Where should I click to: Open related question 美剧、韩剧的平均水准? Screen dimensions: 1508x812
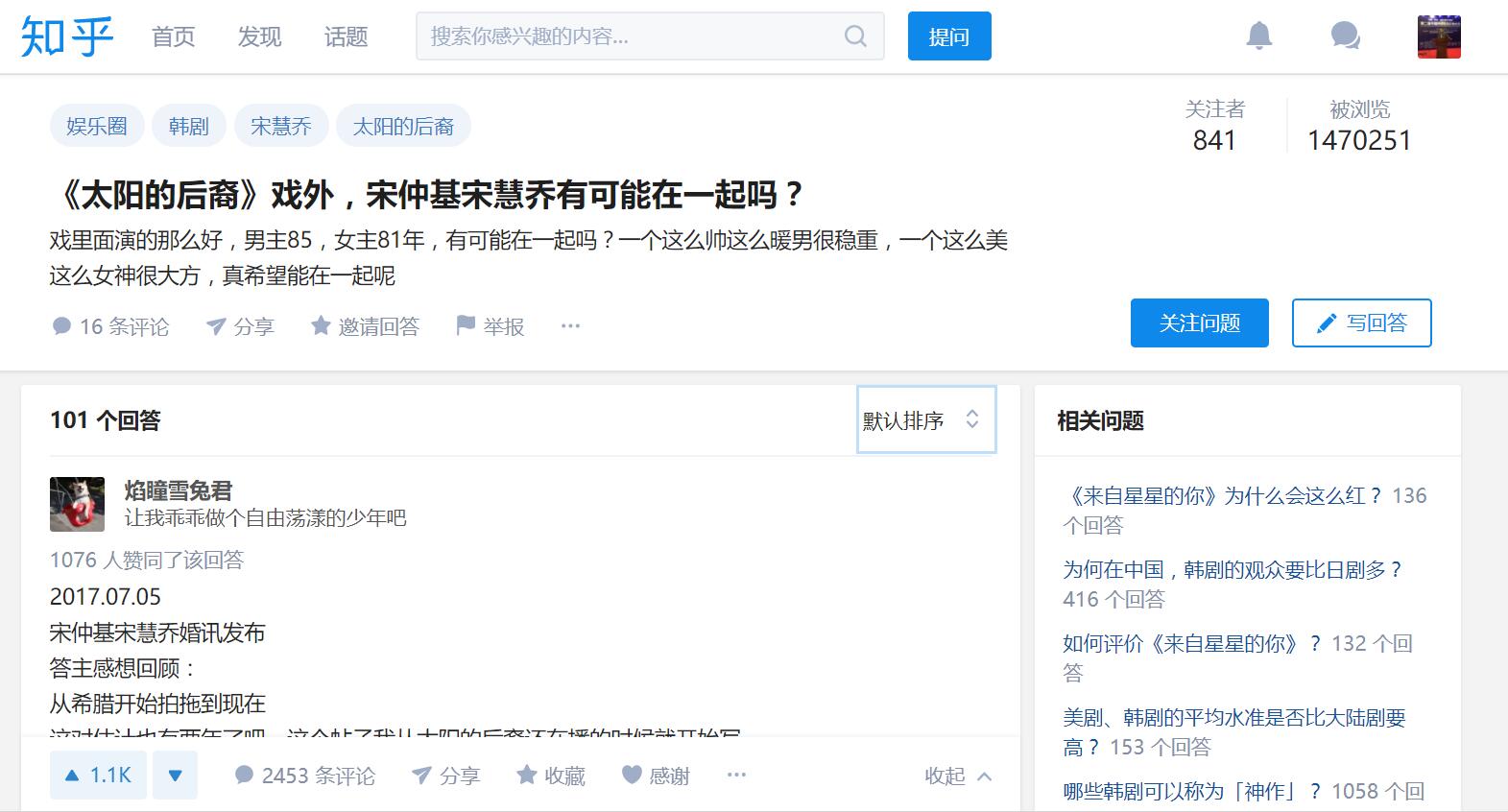(1234, 731)
